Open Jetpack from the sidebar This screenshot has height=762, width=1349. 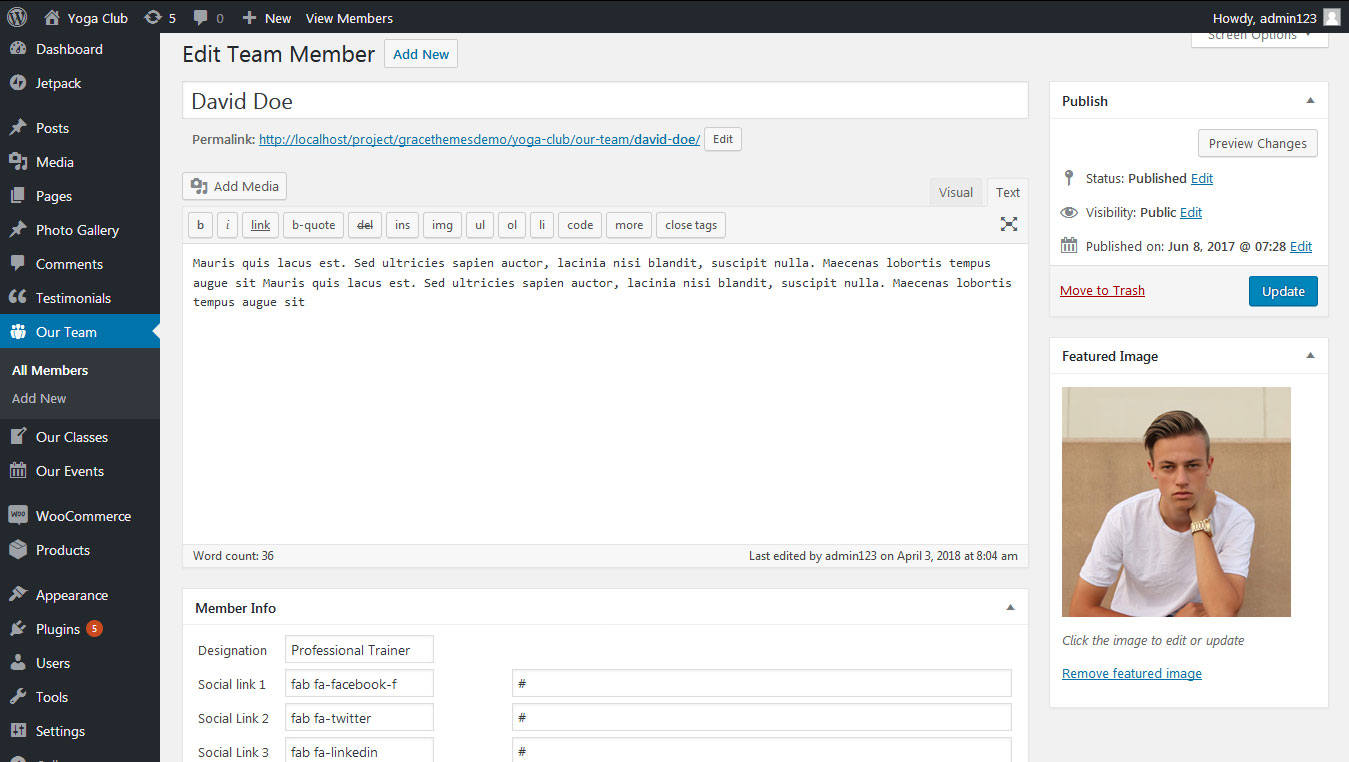coord(58,83)
